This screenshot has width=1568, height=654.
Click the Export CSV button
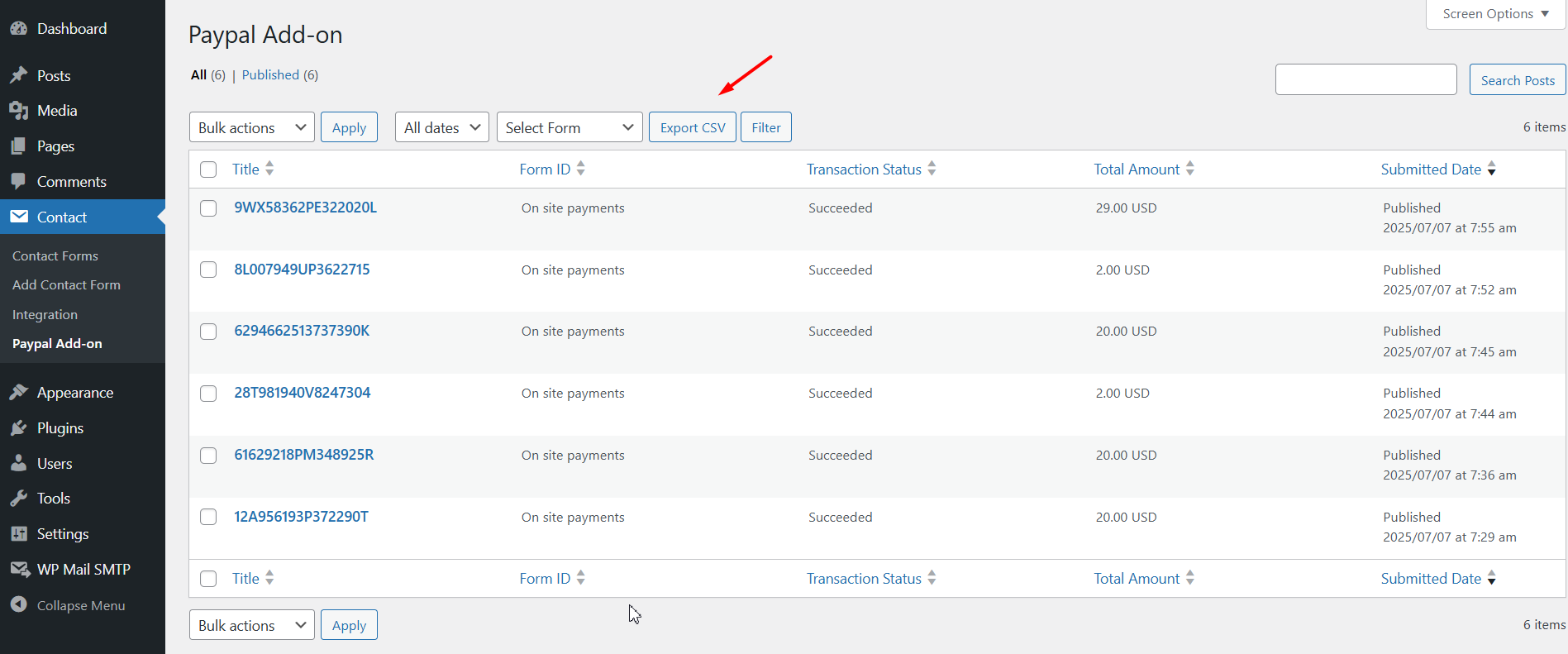click(693, 127)
